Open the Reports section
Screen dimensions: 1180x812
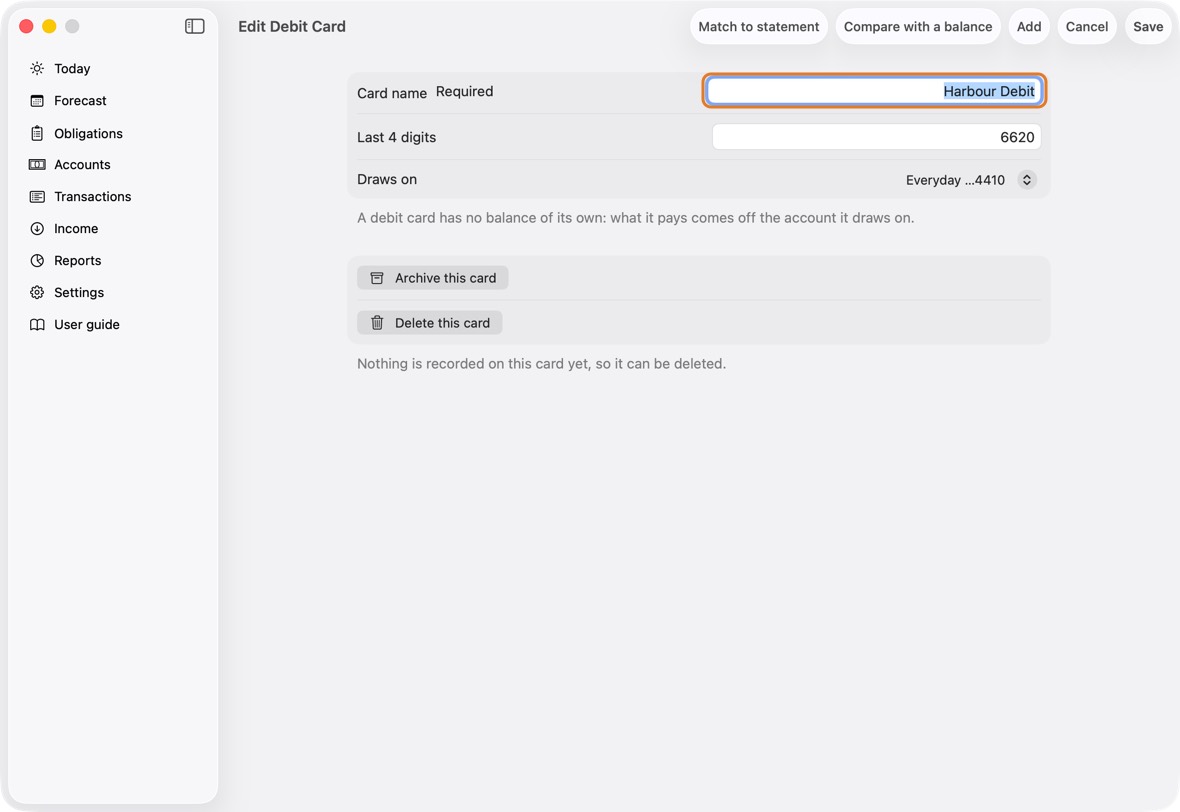[x=78, y=260]
